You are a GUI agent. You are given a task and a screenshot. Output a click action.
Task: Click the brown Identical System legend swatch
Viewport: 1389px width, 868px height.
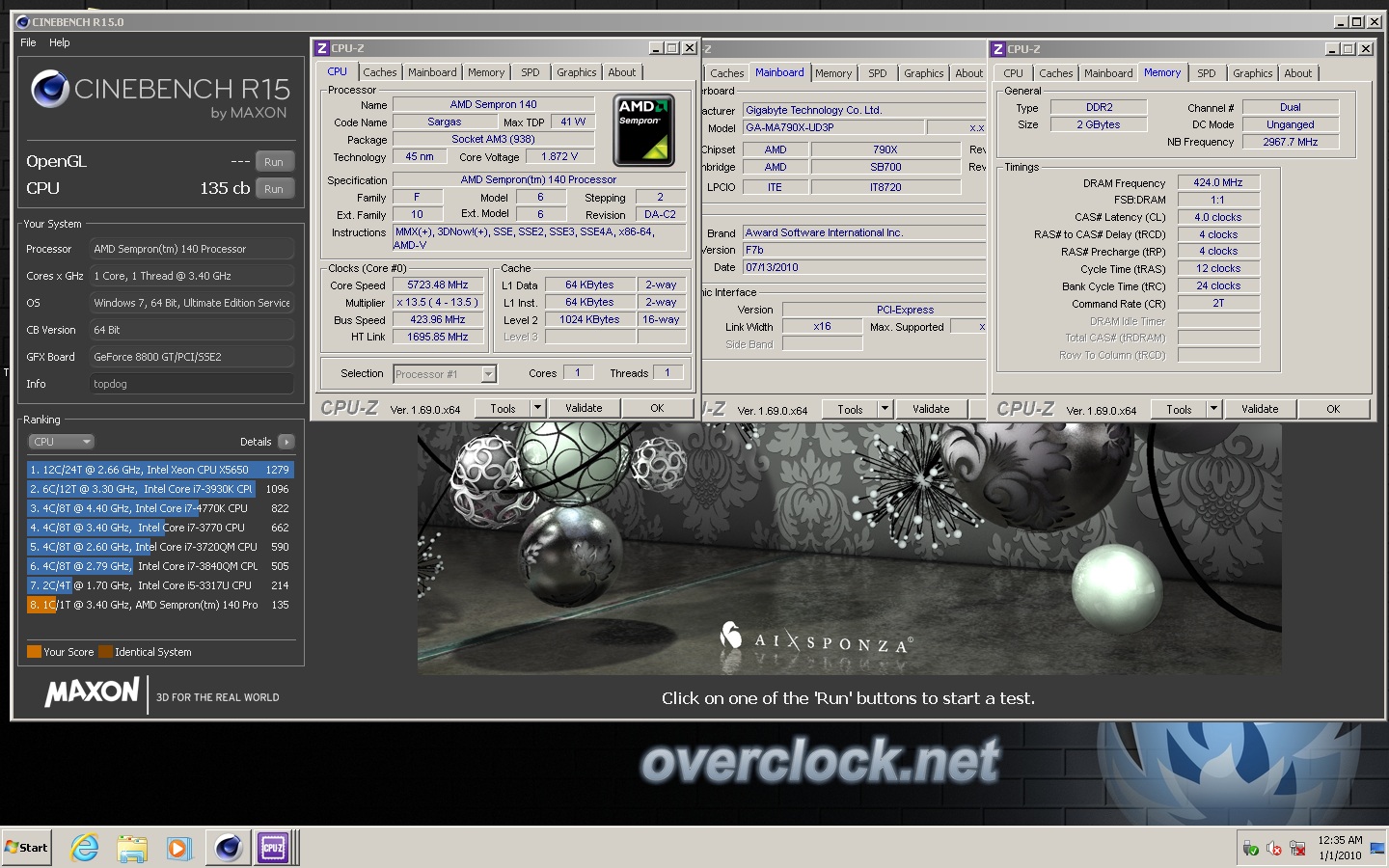point(105,652)
